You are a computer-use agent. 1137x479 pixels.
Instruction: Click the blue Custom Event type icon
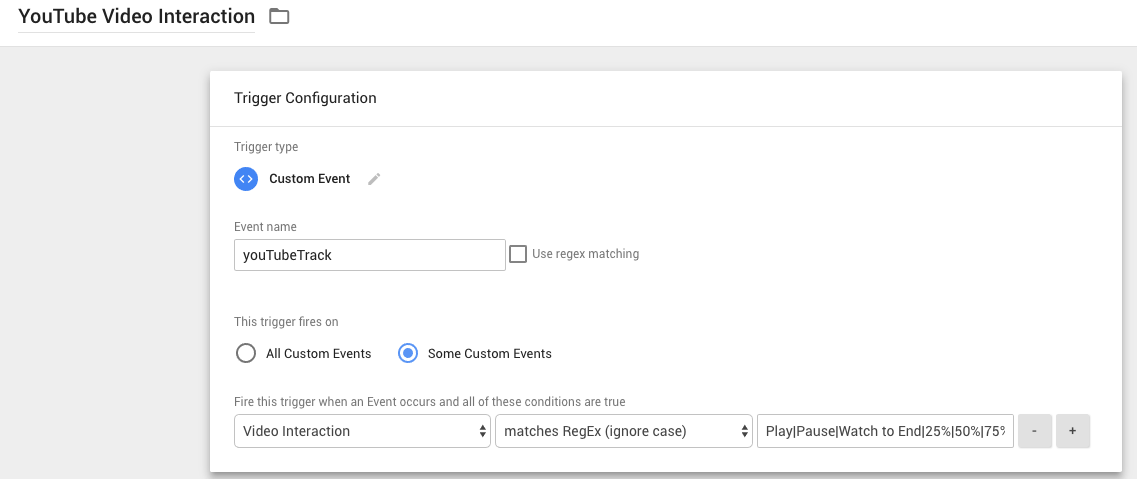pyautogui.click(x=246, y=179)
